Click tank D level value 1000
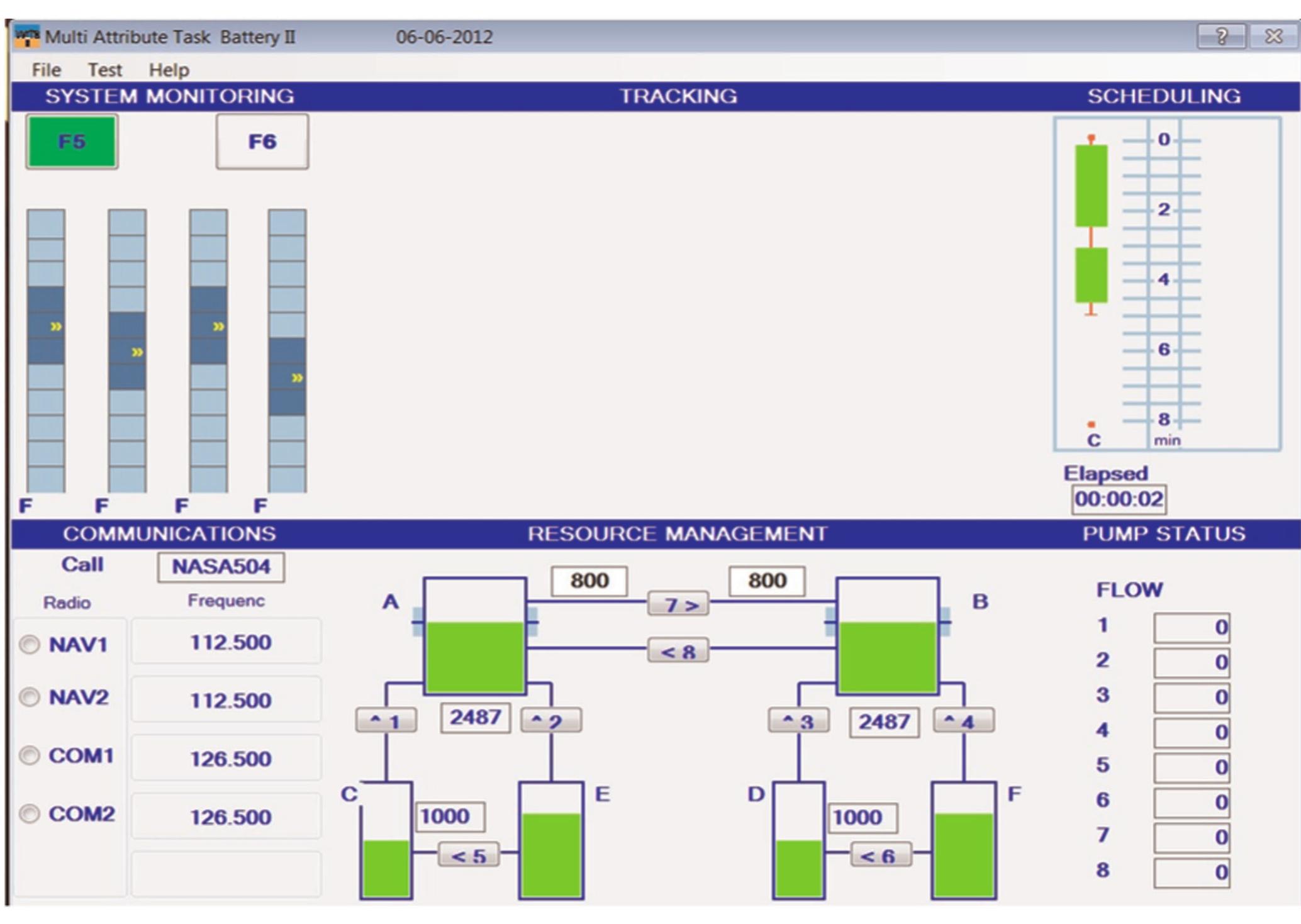1301x924 pixels. pos(863,818)
